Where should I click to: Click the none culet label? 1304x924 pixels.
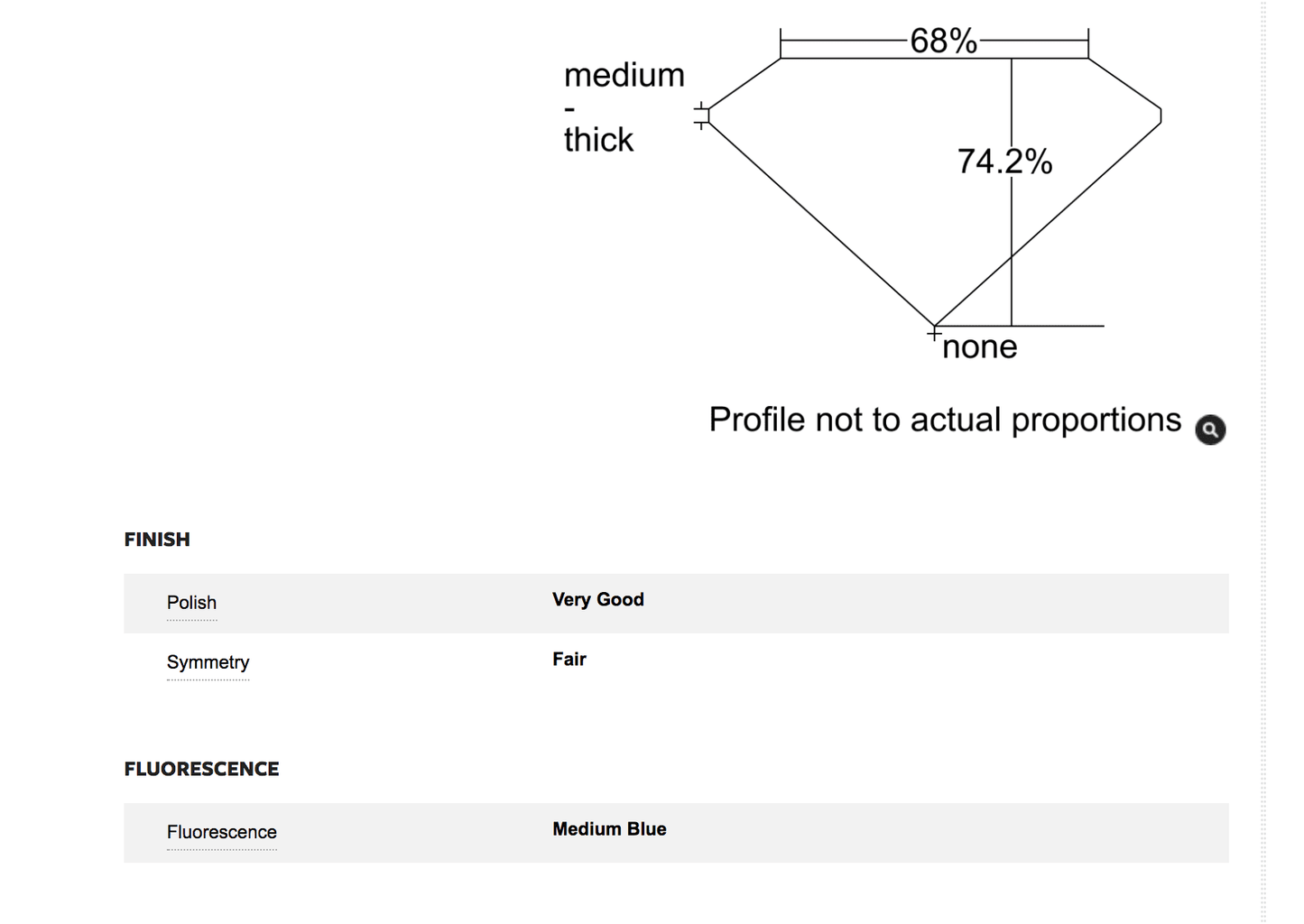[x=979, y=346]
